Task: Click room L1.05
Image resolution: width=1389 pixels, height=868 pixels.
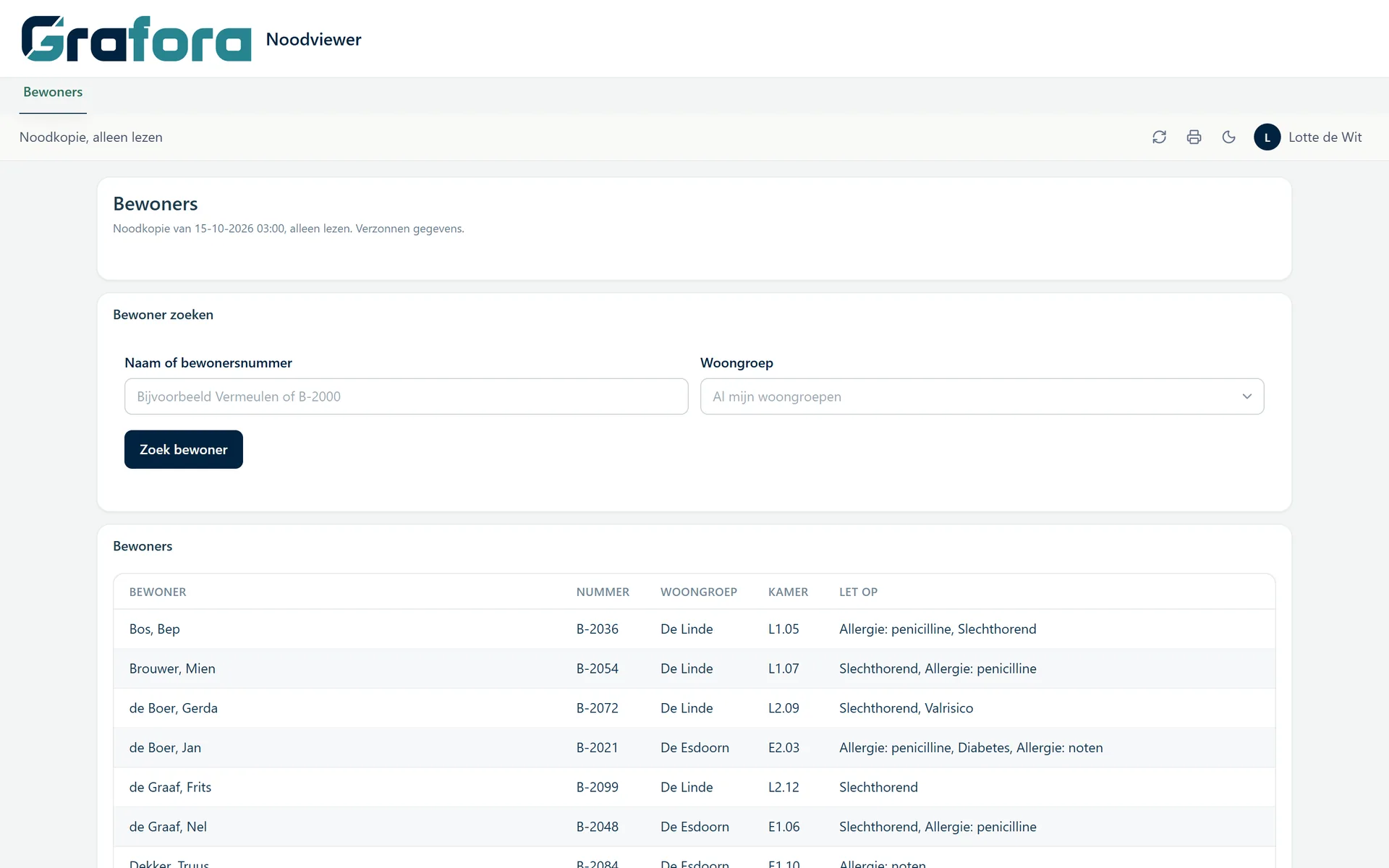Action: point(783,629)
